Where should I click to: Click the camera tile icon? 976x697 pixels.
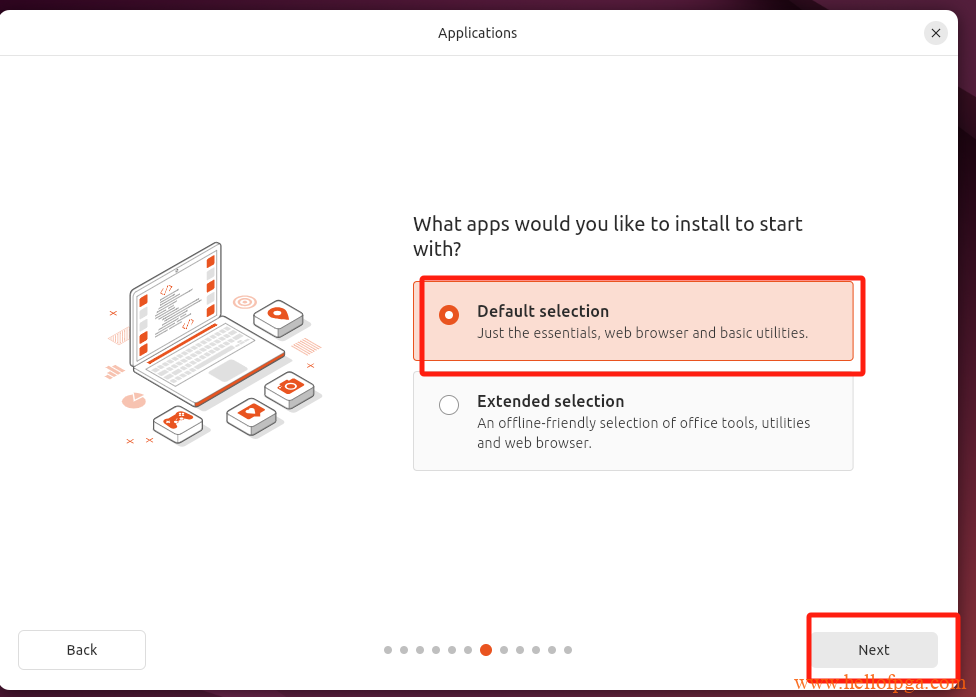[x=289, y=390]
